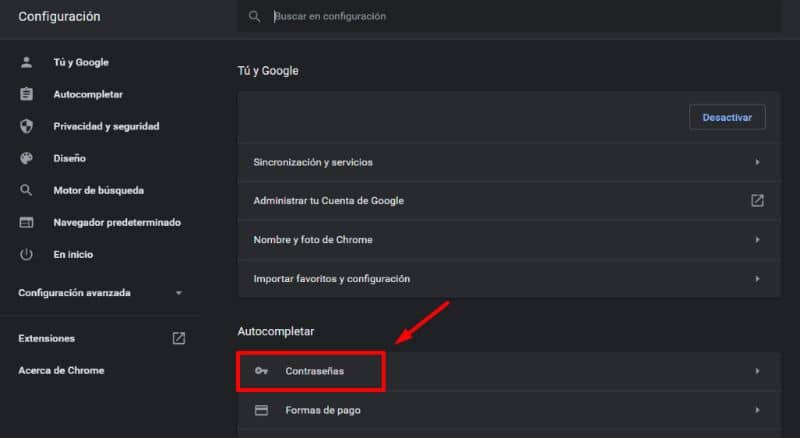Select Motor de búsqueda in sidebar

[x=98, y=190]
